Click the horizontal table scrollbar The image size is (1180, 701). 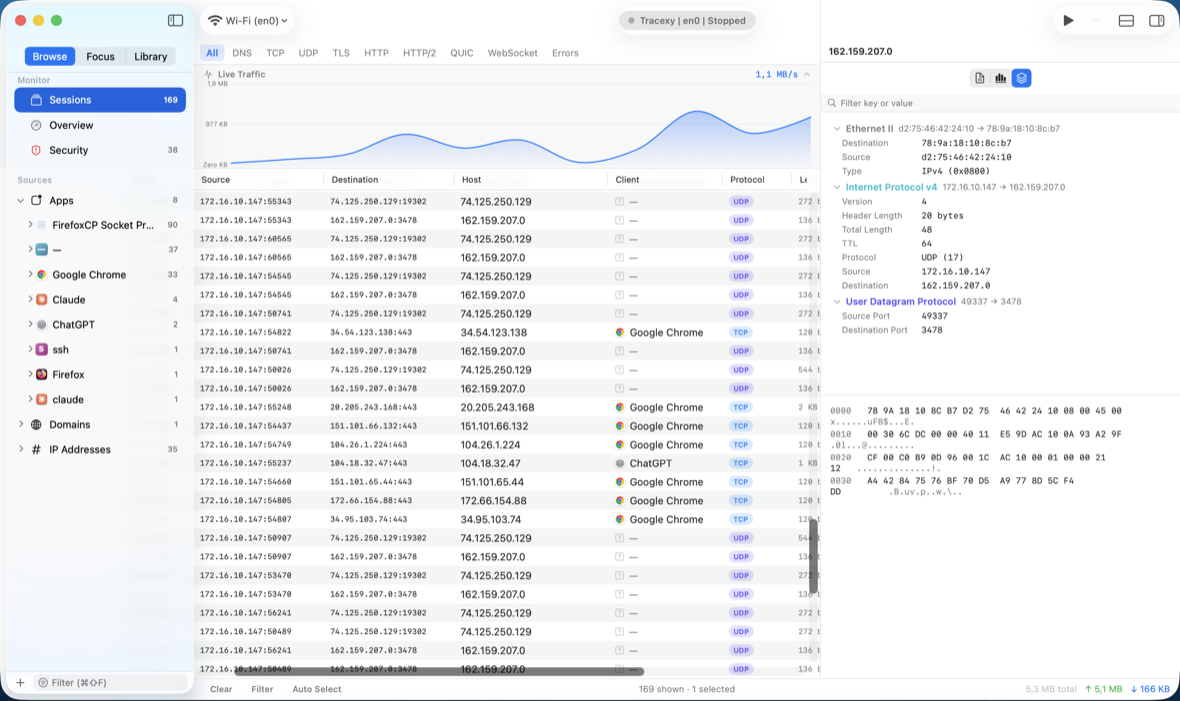pyautogui.click(x=439, y=671)
